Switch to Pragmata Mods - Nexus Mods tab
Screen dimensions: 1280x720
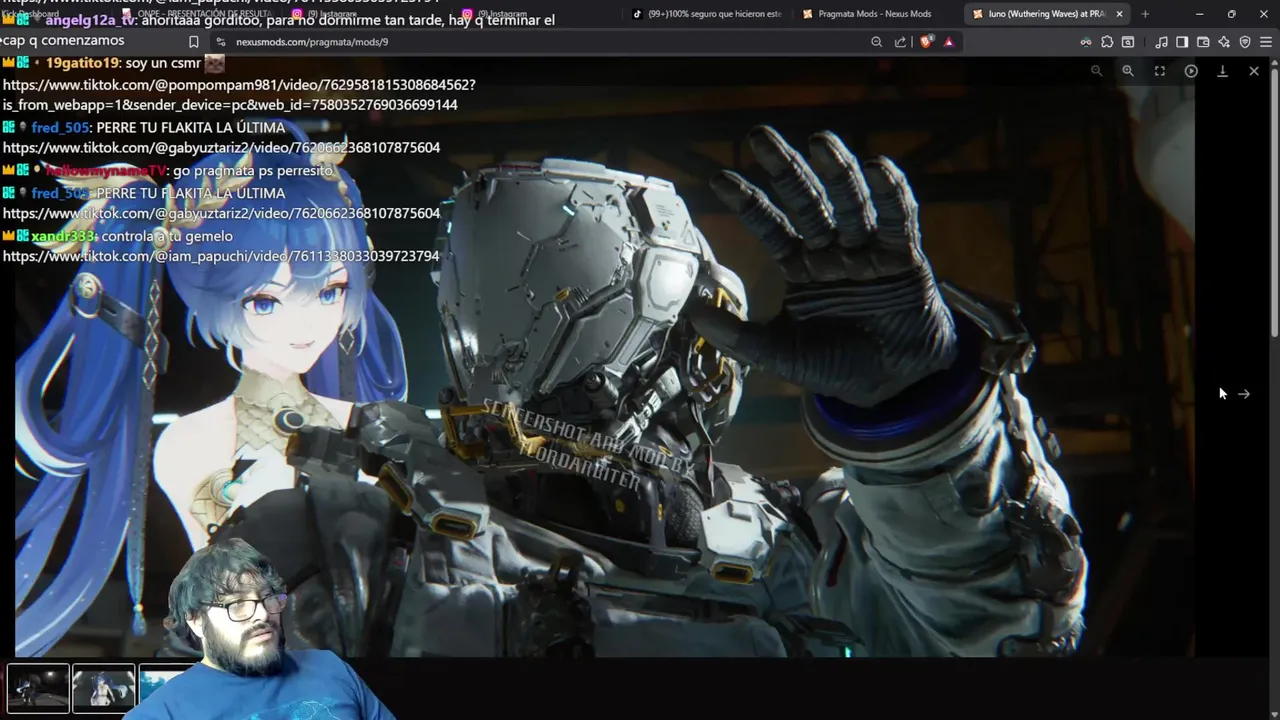click(874, 14)
